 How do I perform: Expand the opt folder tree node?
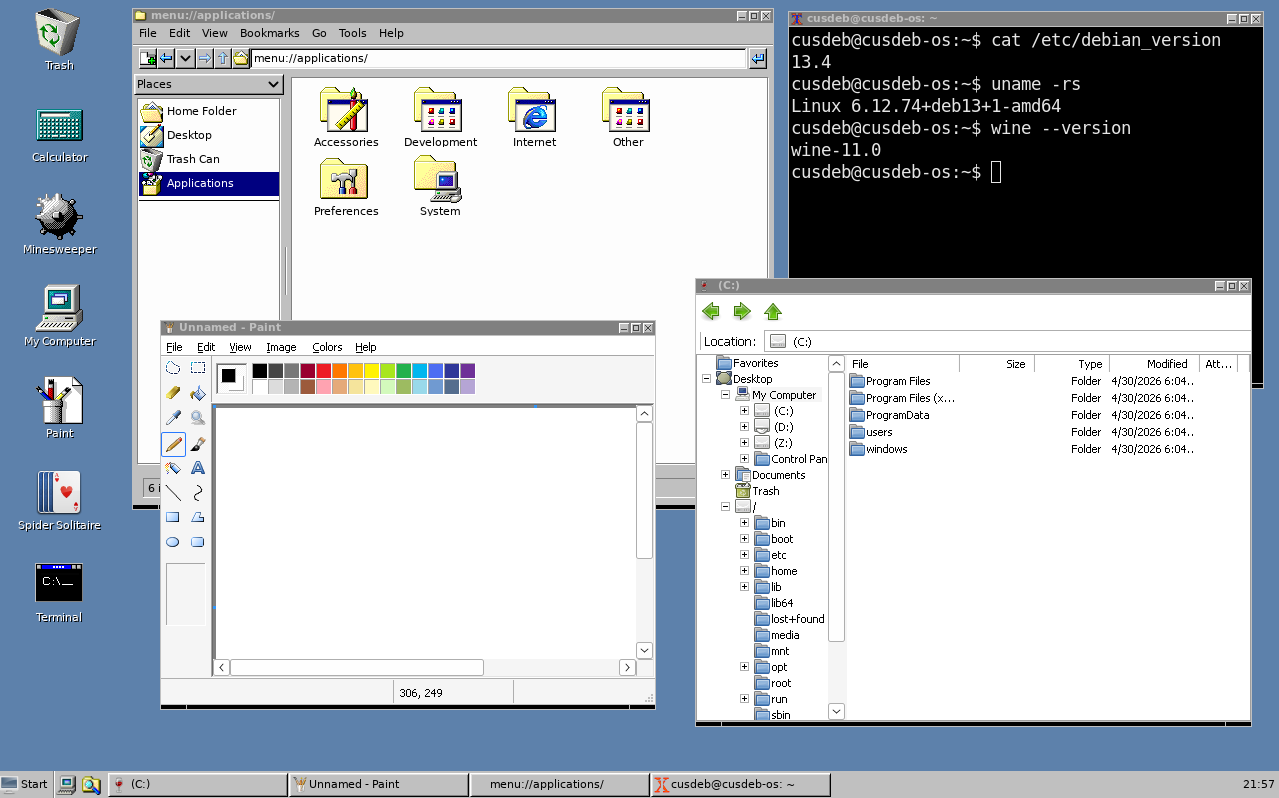pyautogui.click(x=744, y=667)
